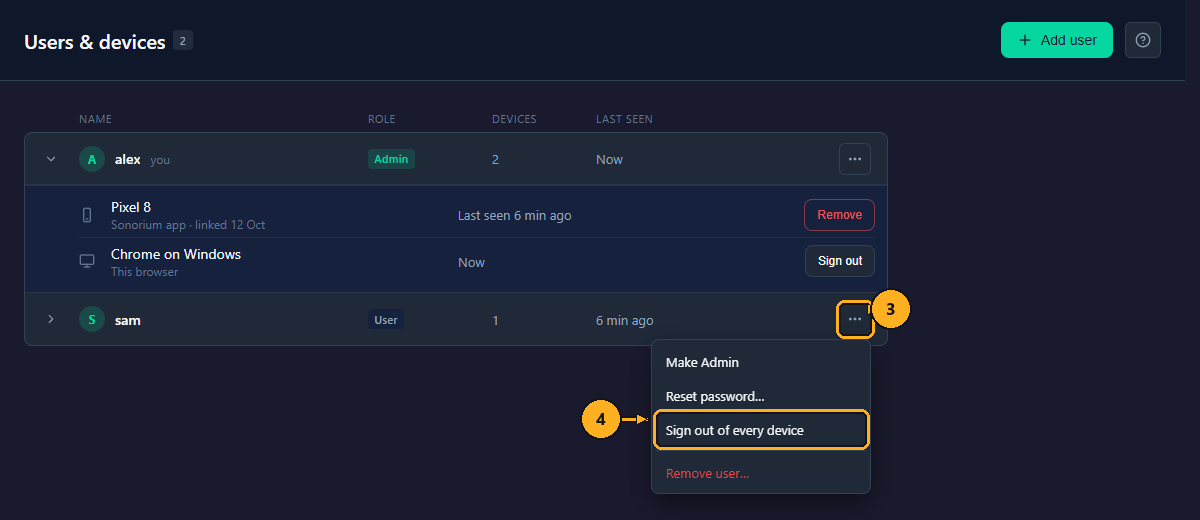Image resolution: width=1200 pixels, height=520 pixels.
Task: Click the Pixel 8 device name
Action: [131, 207]
